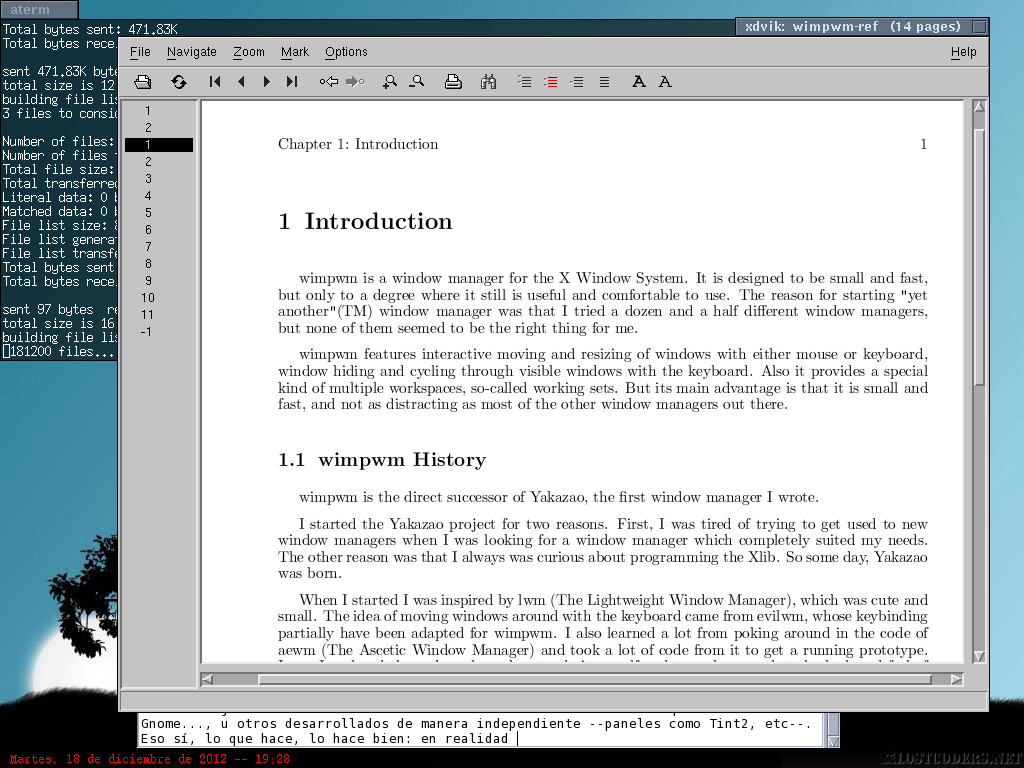The height and width of the screenshot is (768, 1024).
Task: Open the Help menu
Action: click(x=963, y=52)
